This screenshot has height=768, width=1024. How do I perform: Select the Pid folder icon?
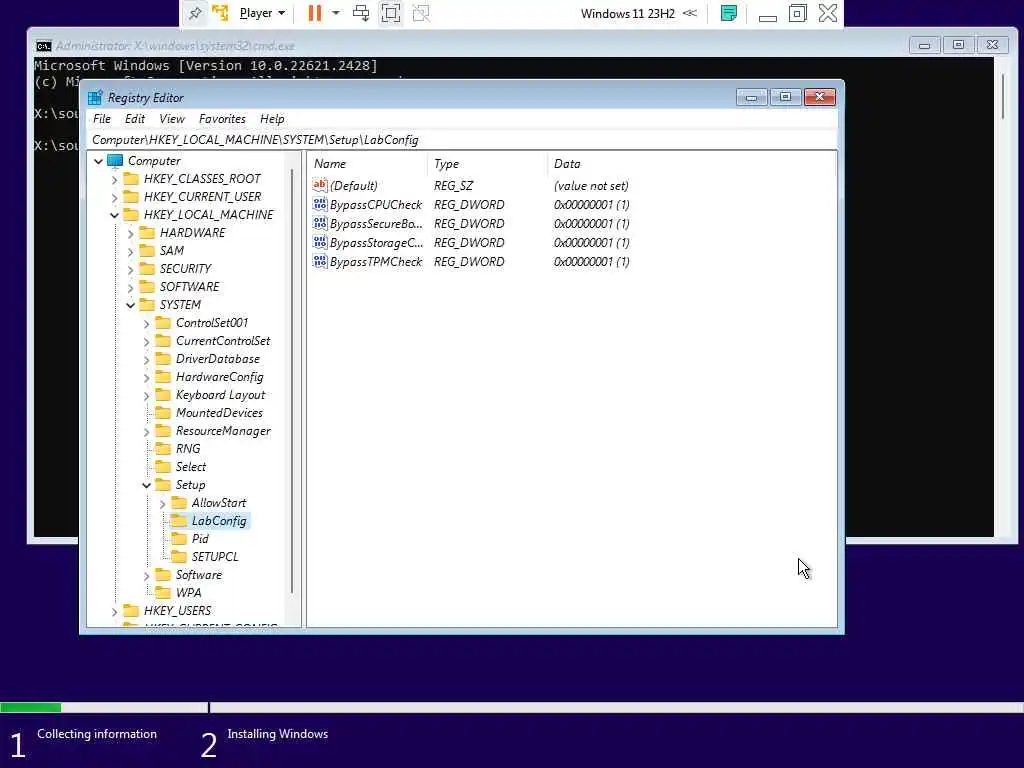(179, 539)
